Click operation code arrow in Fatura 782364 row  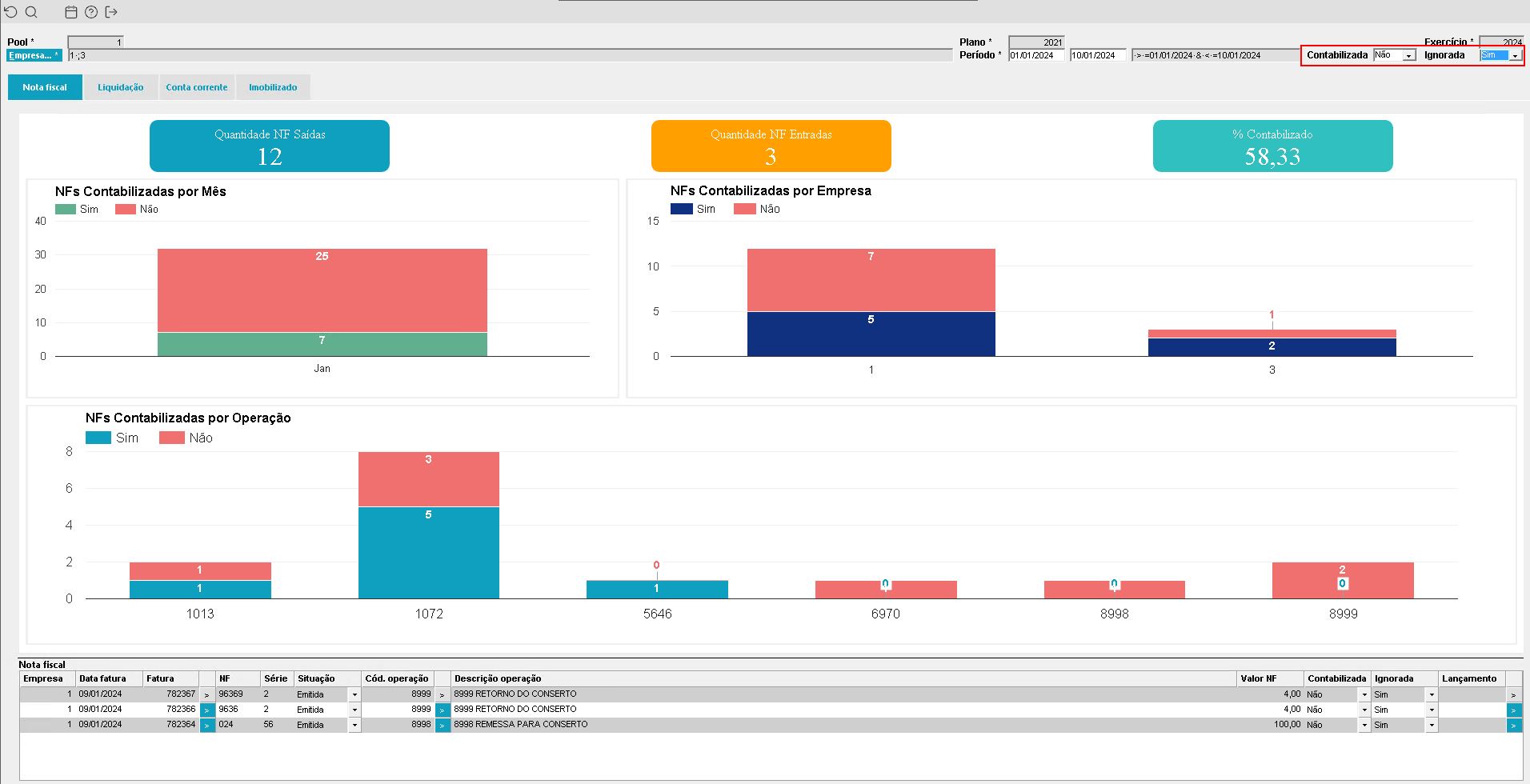click(x=443, y=725)
